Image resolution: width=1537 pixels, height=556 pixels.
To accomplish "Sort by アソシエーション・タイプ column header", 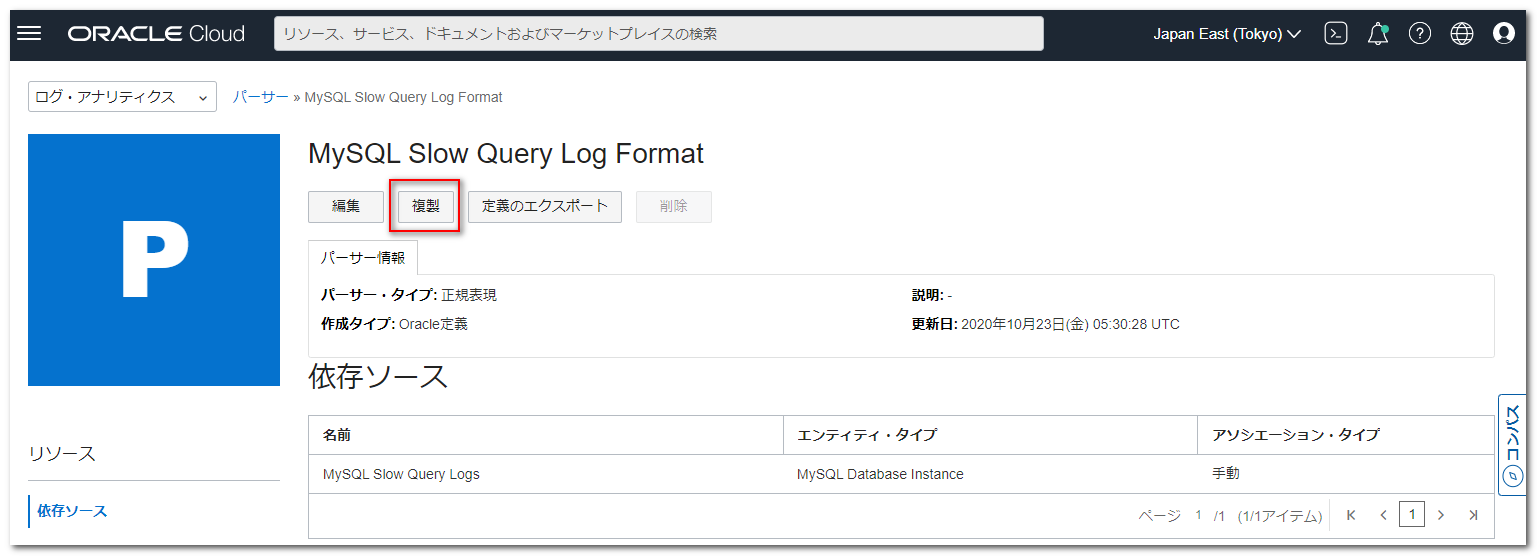I will [1346, 435].
